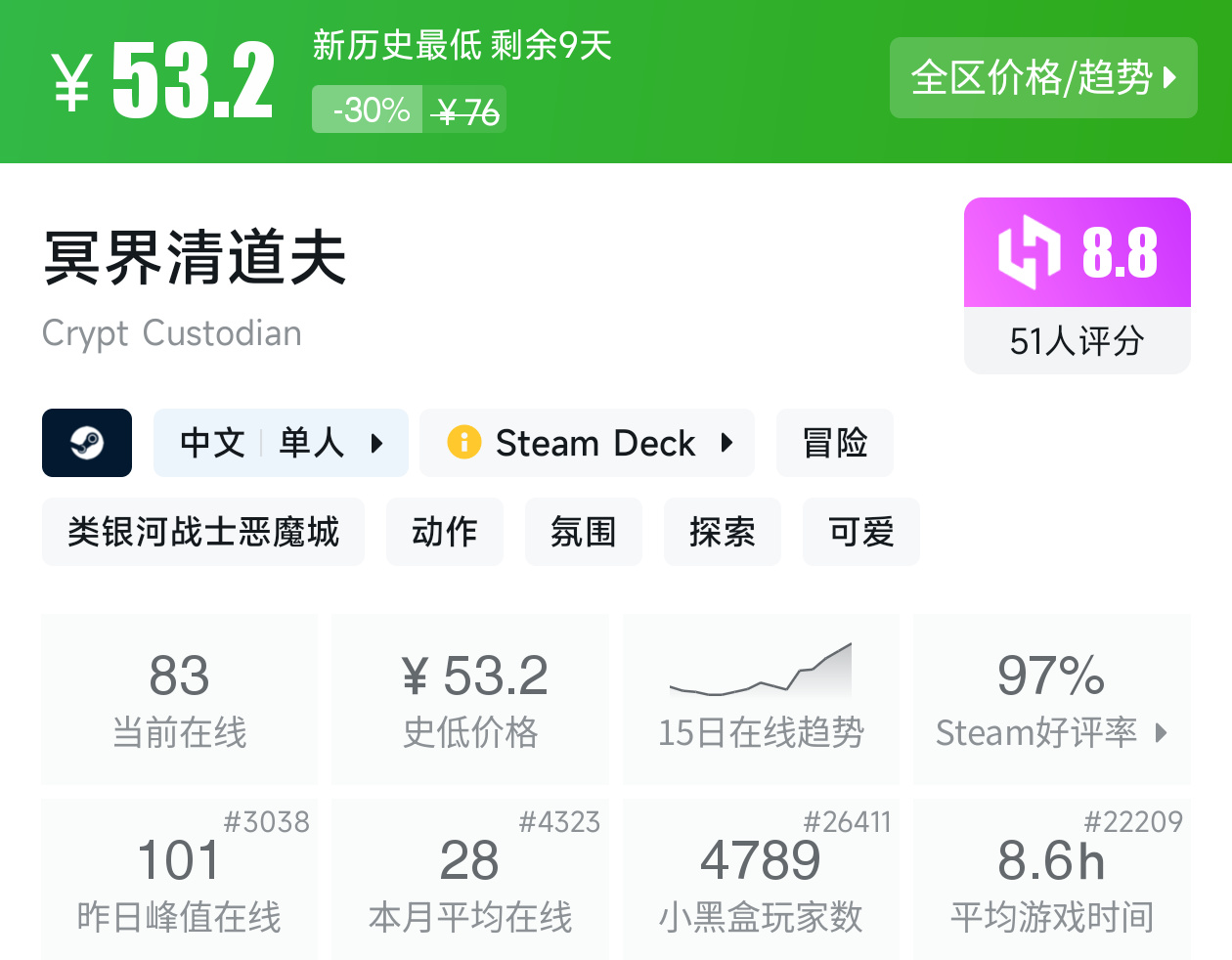The height and width of the screenshot is (960, 1232).
Task: Tap the 可爱 tag
Action: [860, 532]
